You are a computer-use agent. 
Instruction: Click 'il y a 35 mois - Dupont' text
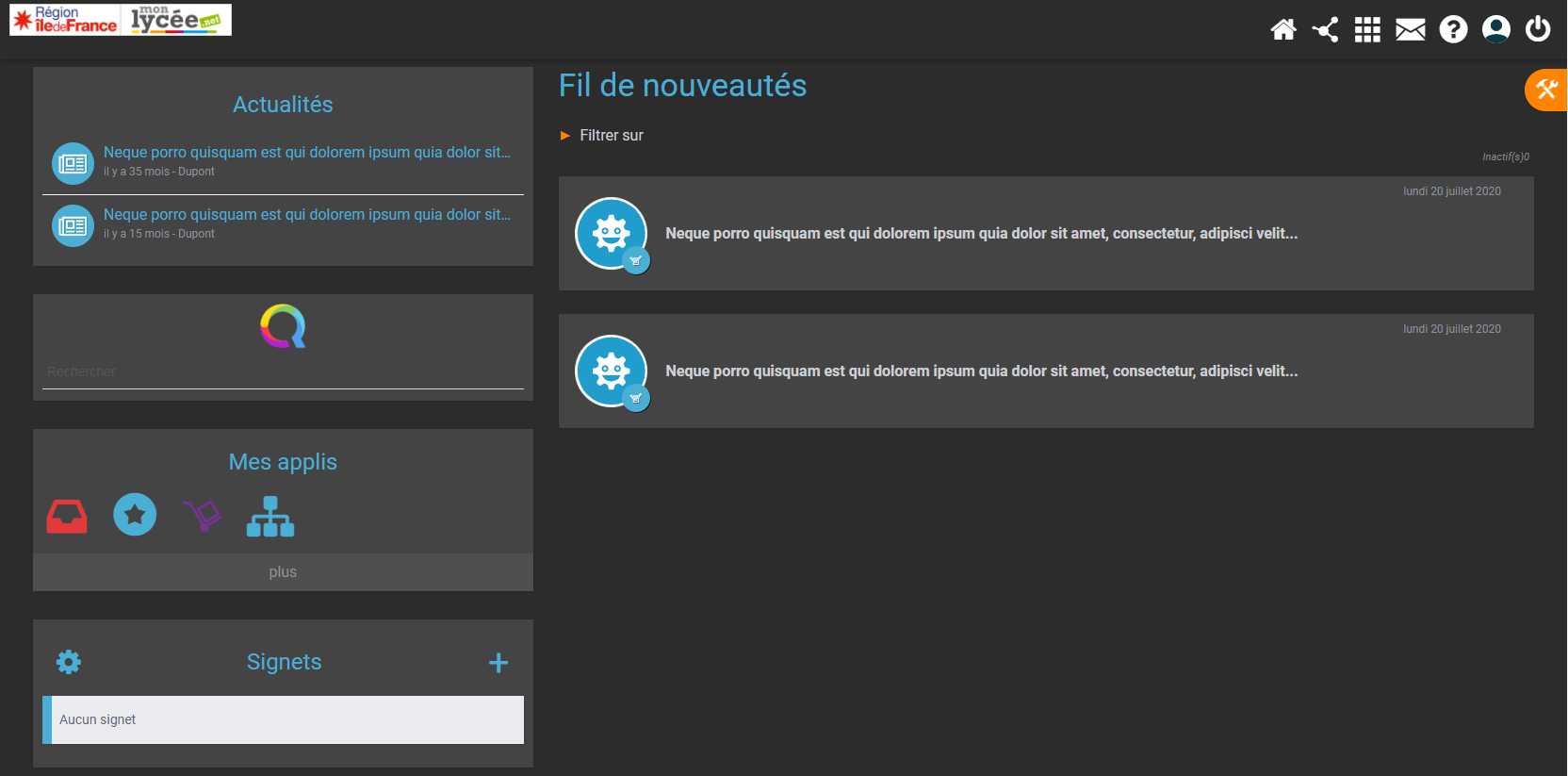pos(159,172)
